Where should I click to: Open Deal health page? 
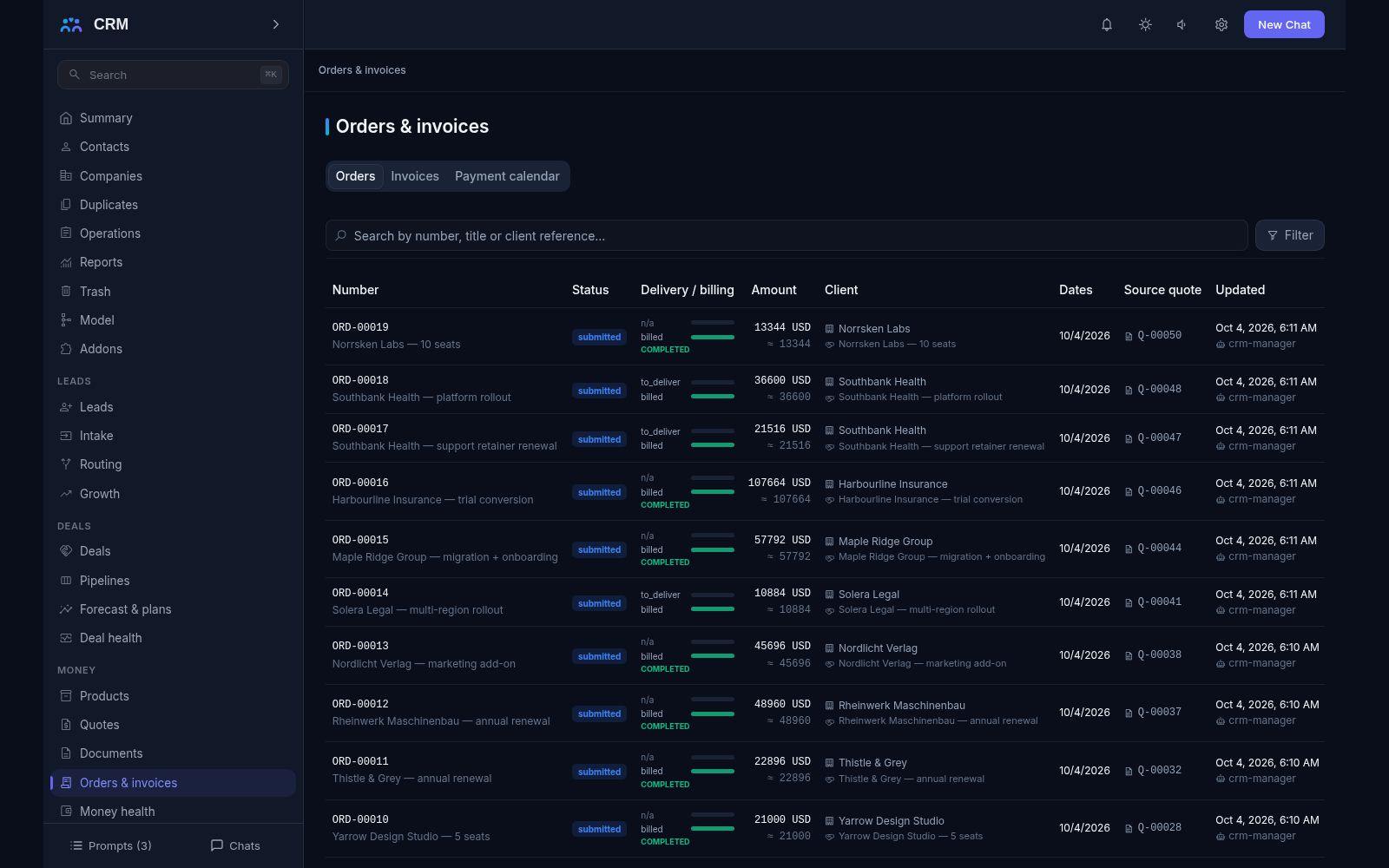pyautogui.click(x=173, y=638)
